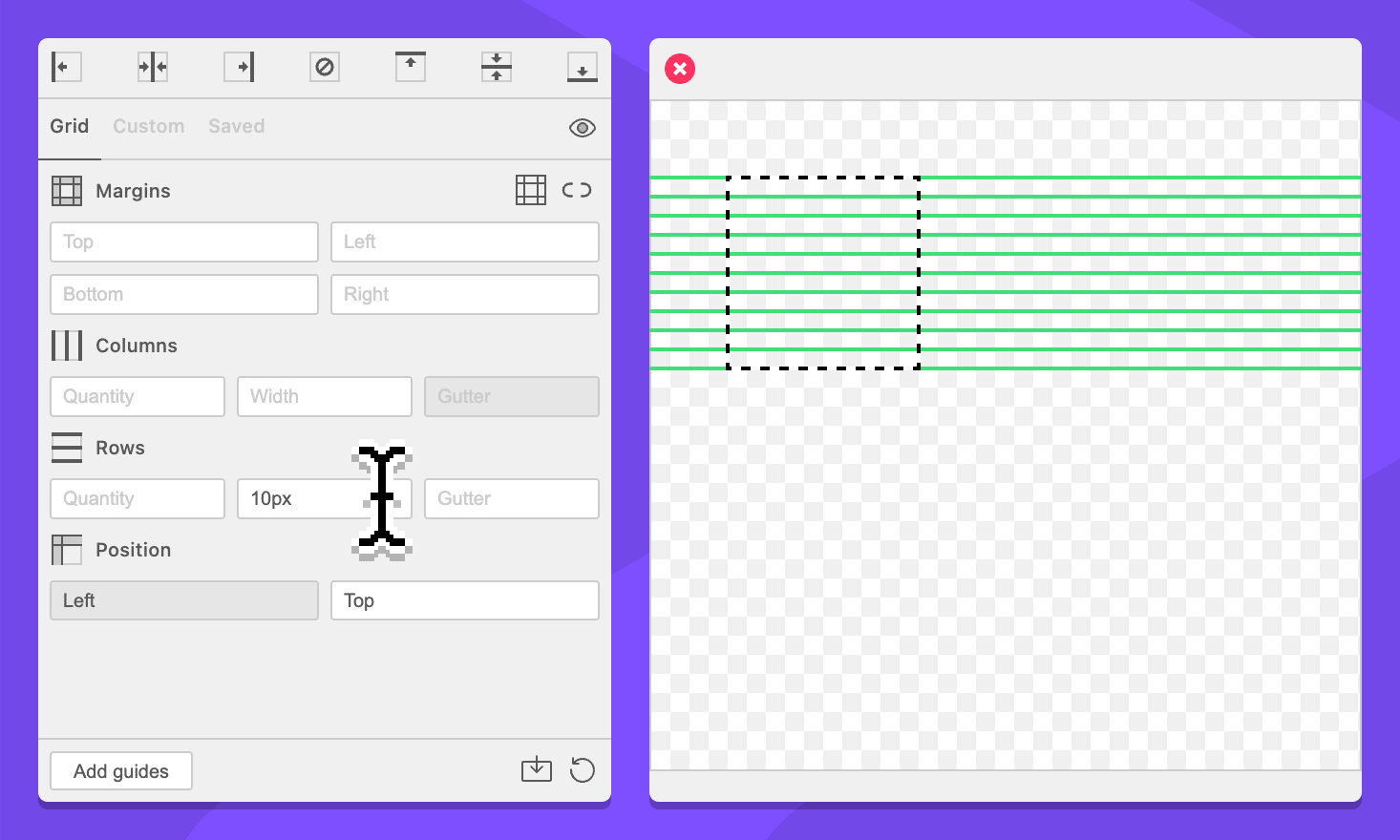Add horizontal midpoint guide icon
Viewport: 1400px width, 840px height.
(x=497, y=67)
